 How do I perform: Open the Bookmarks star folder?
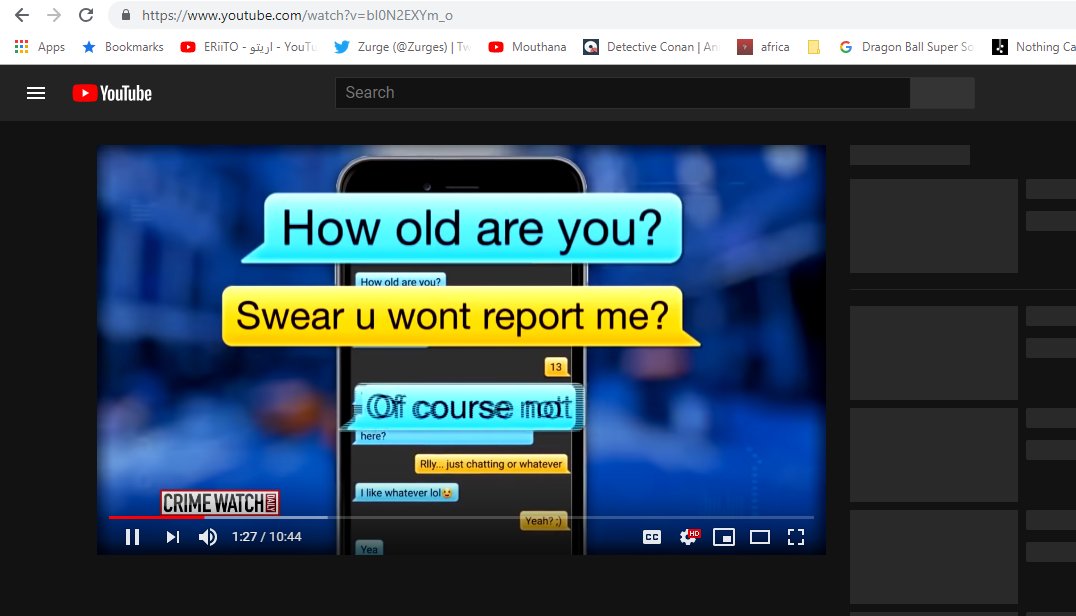(123, 47)
